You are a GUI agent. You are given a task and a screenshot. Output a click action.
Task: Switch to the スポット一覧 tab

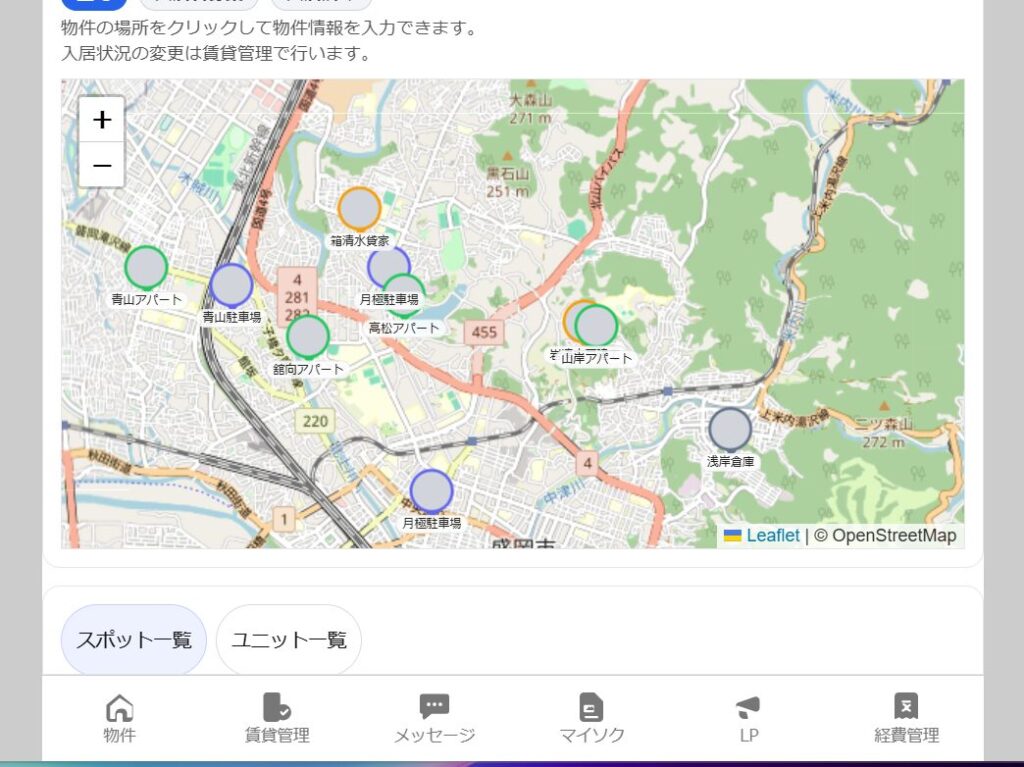(134, 640)
